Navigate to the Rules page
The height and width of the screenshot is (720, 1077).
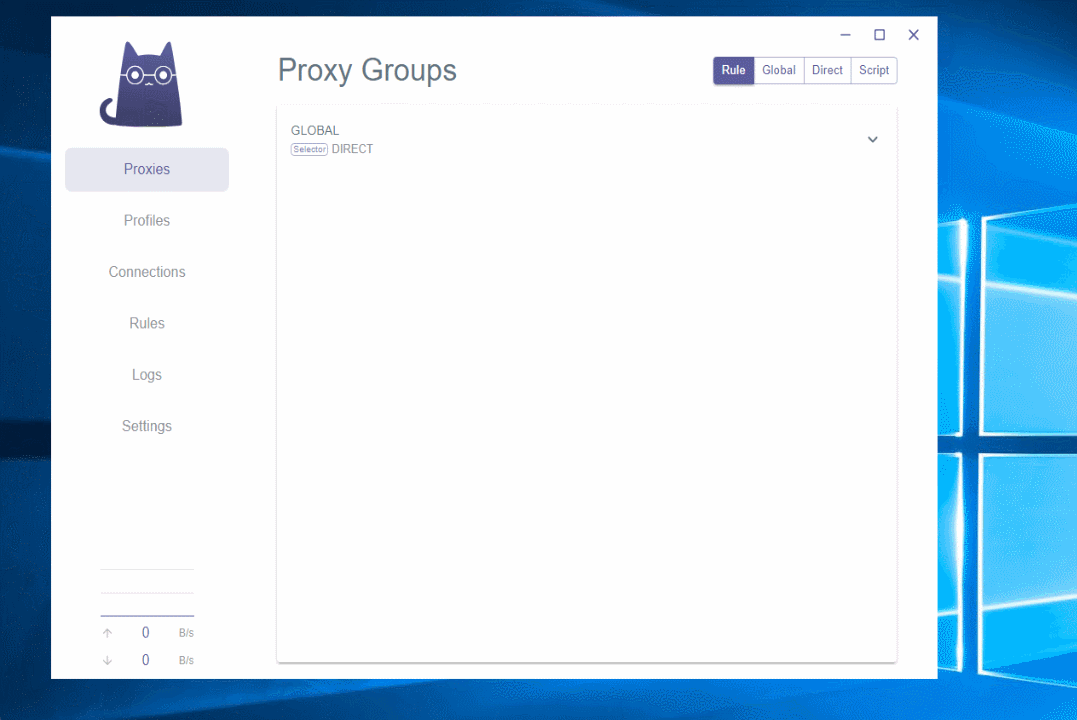(x=147, y=324)
